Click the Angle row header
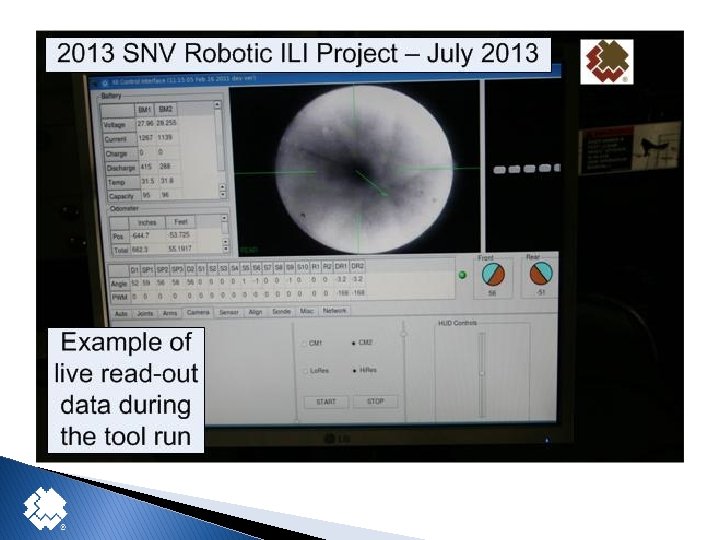This screenshot has height=540, width=720. tap(119, 284)
